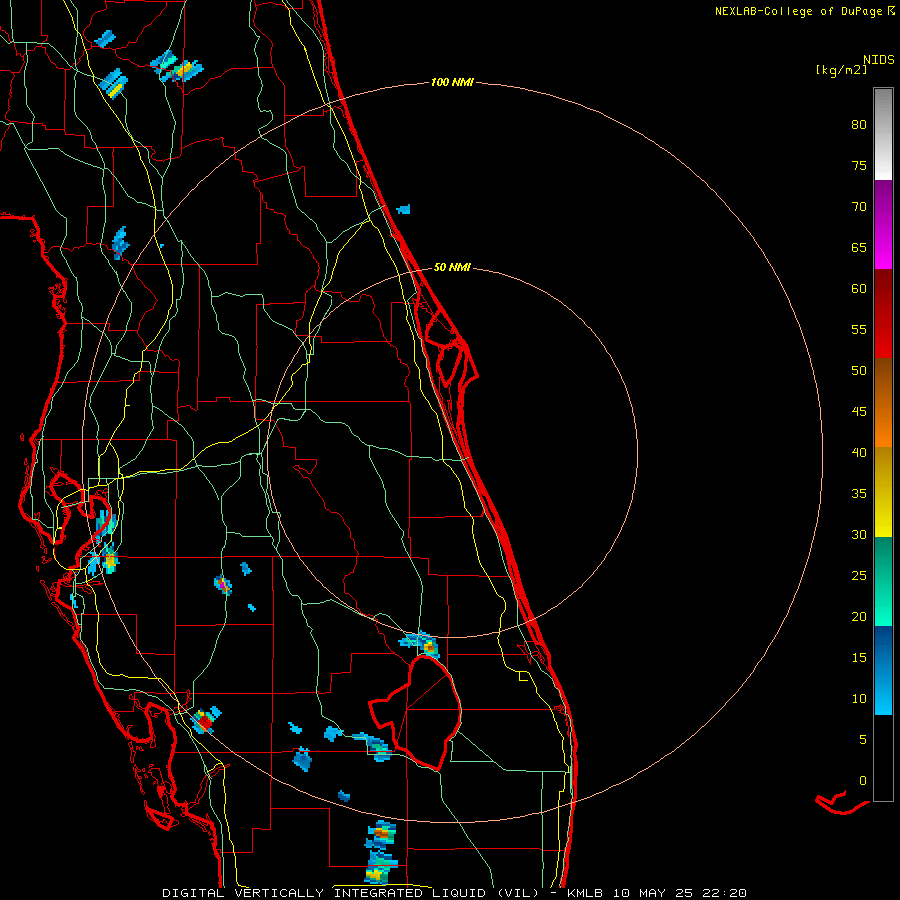Click the scale value 0

coord(863,781)
